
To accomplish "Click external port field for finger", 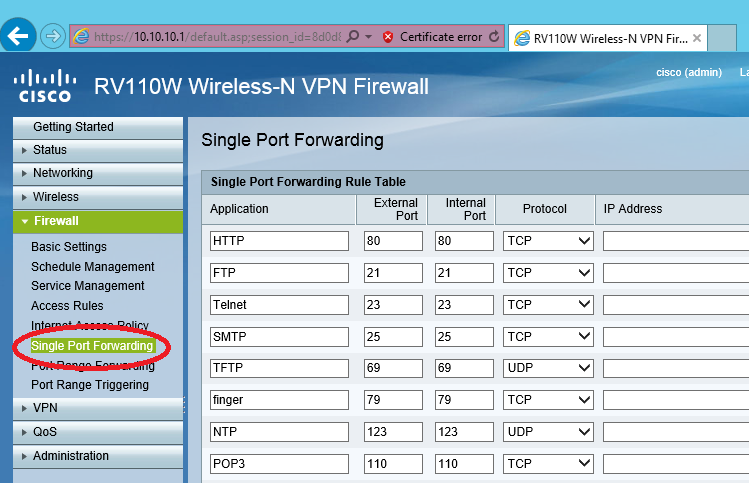I will point(393,400).
